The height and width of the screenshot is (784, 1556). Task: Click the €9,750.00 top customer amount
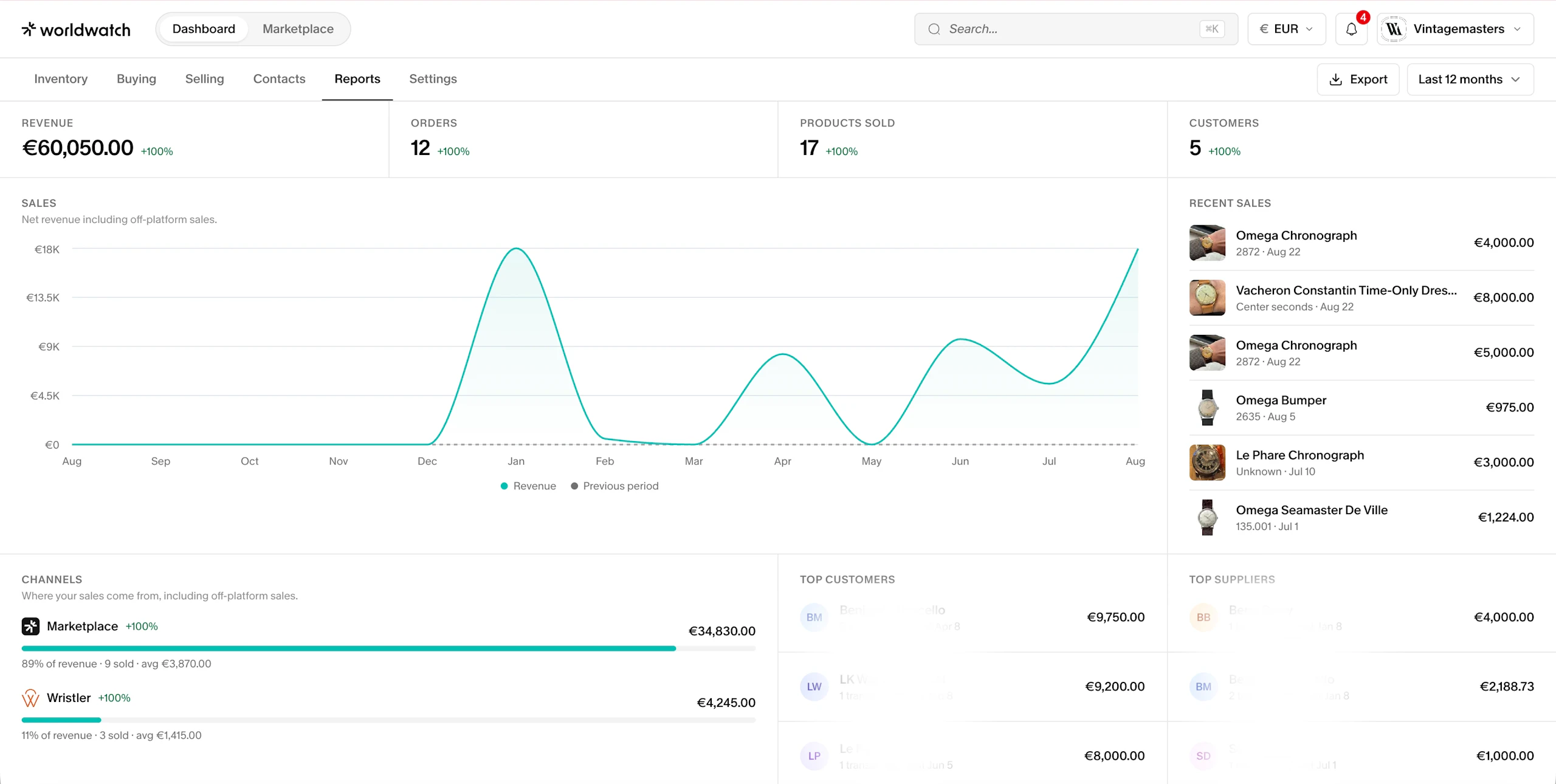tap(1115, 617)
